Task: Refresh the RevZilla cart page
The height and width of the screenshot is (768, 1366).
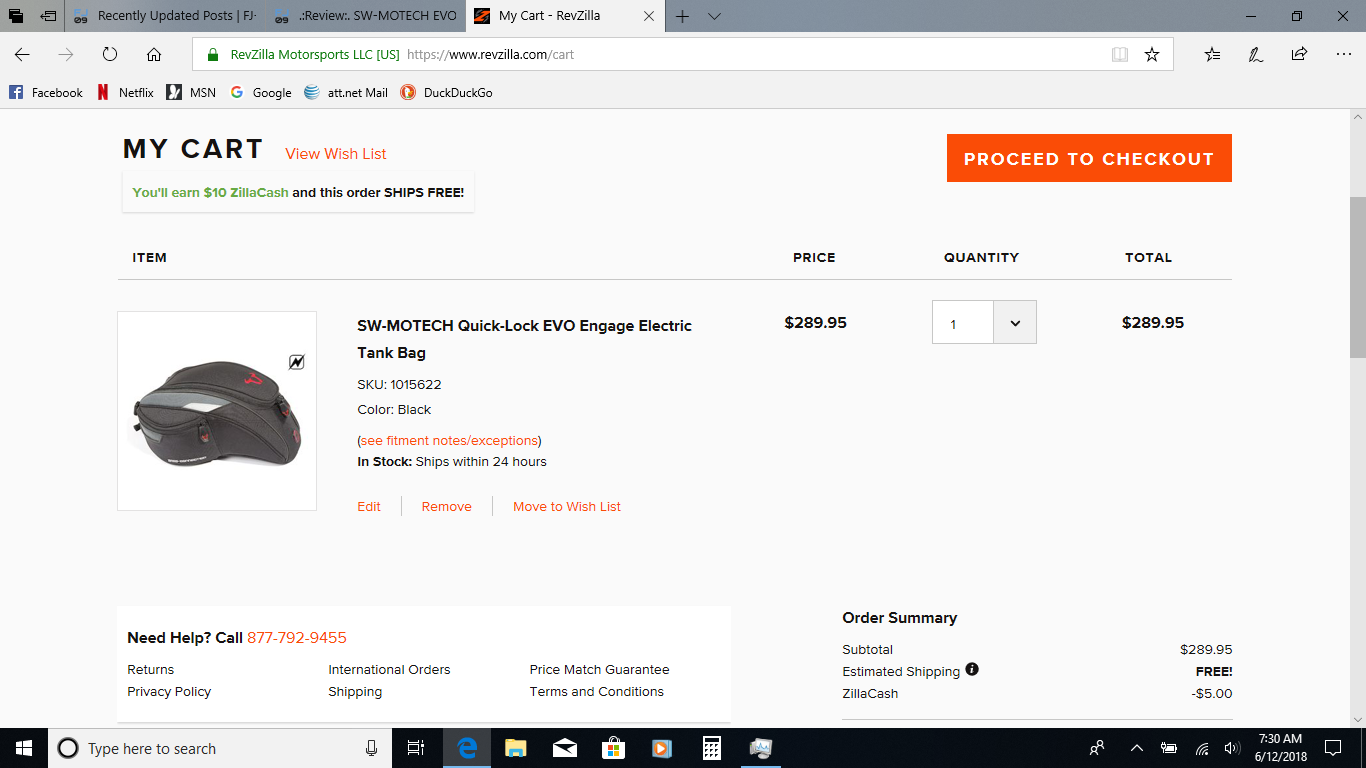Action: [110, 54]
